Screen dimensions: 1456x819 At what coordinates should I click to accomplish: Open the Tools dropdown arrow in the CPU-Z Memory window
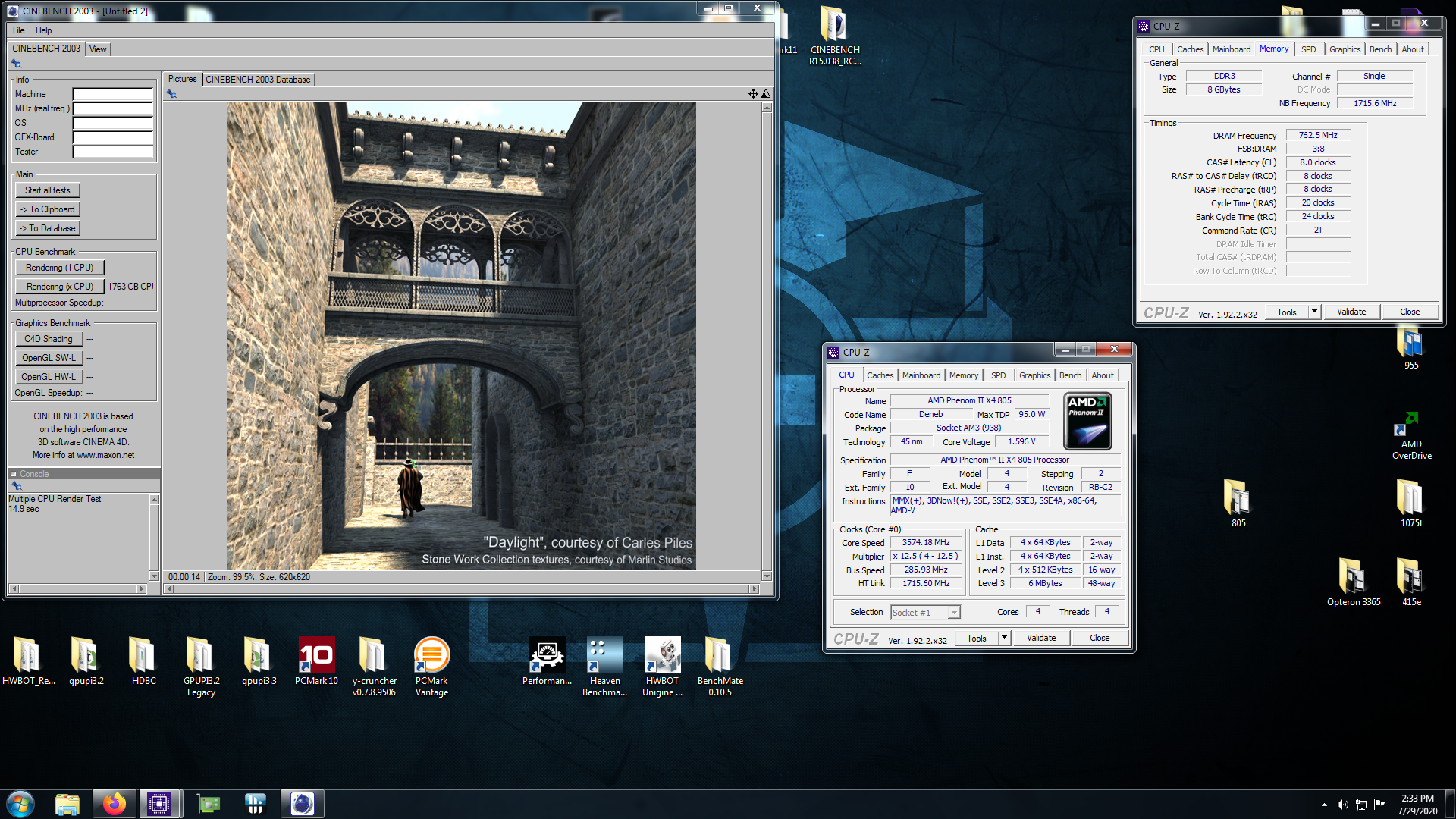tap(1314, 312)
